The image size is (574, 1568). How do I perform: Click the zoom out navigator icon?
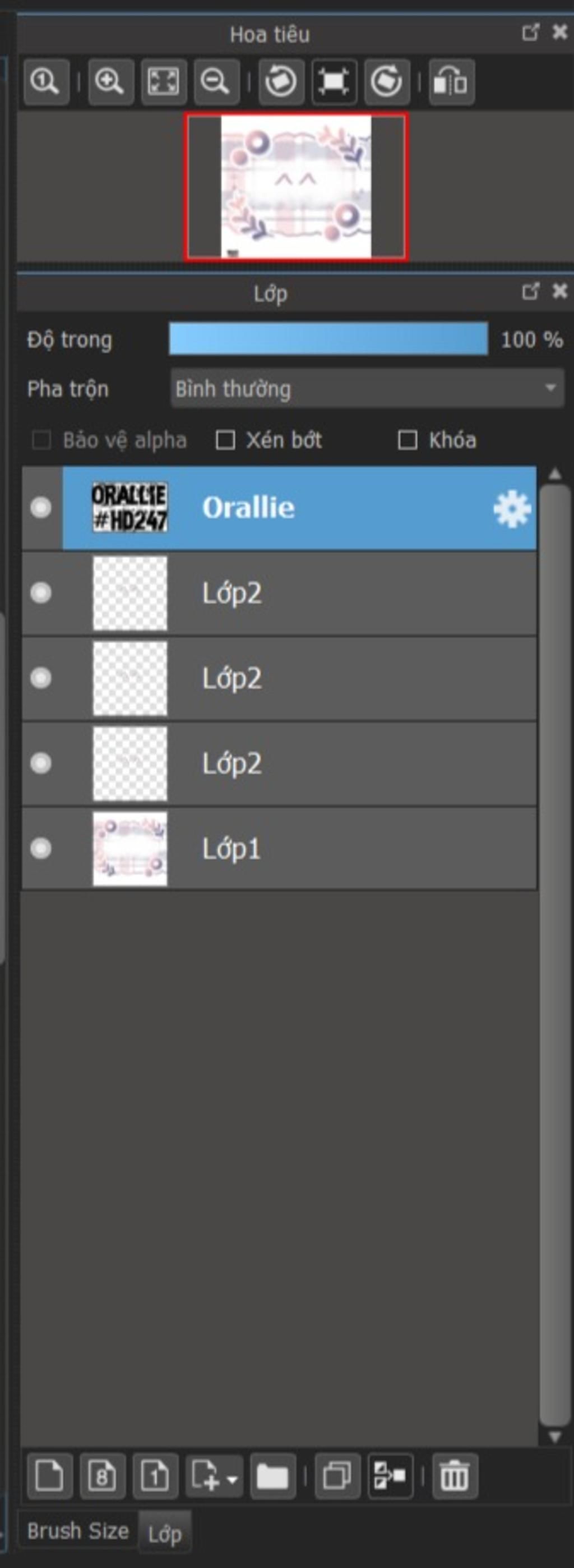[216, 81]
